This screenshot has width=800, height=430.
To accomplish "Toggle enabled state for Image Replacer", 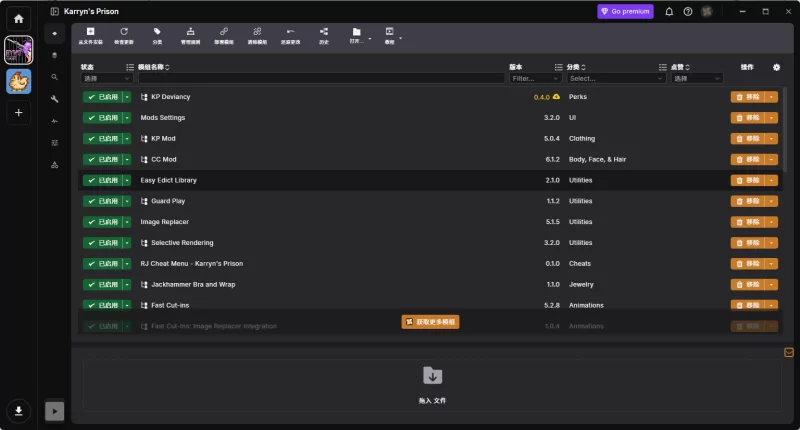I will 103,222.
